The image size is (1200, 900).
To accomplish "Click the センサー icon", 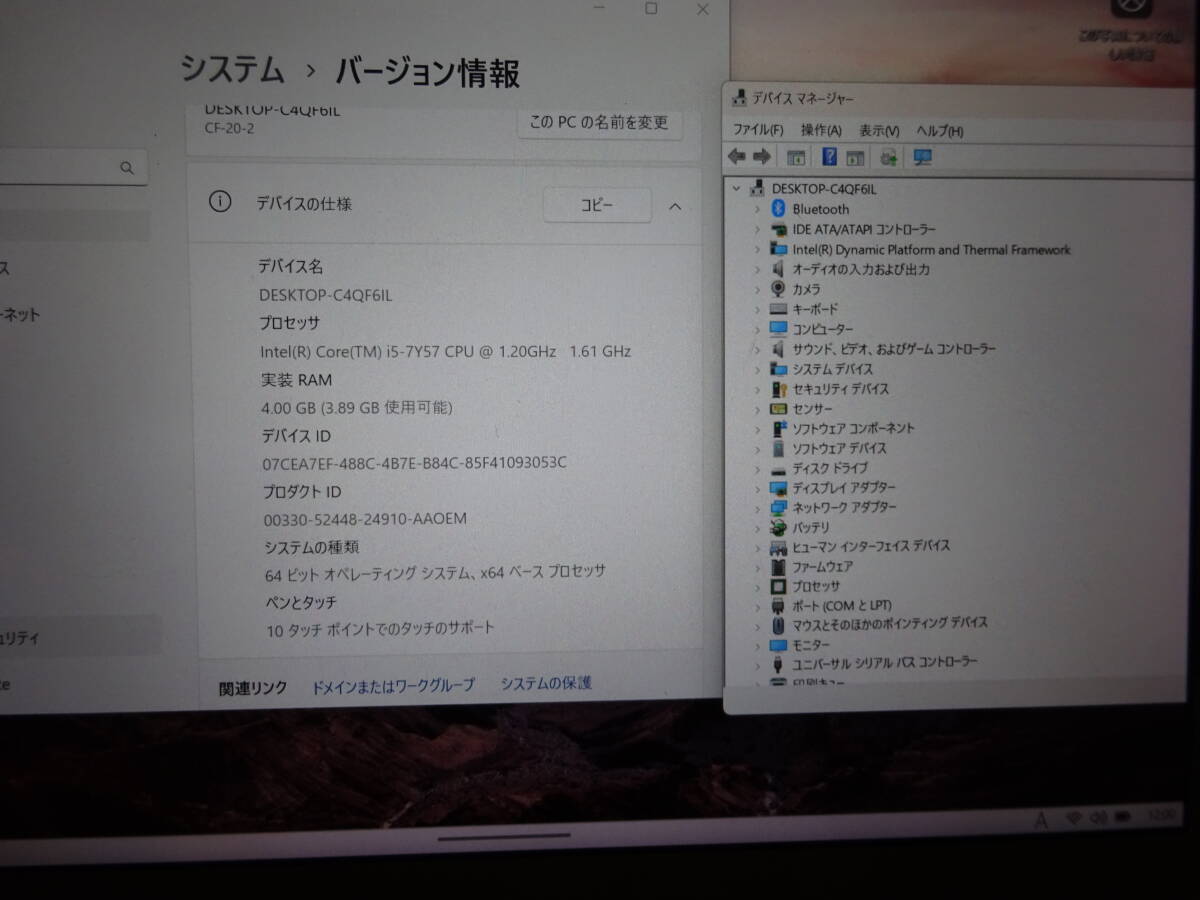I will [779, 409].
